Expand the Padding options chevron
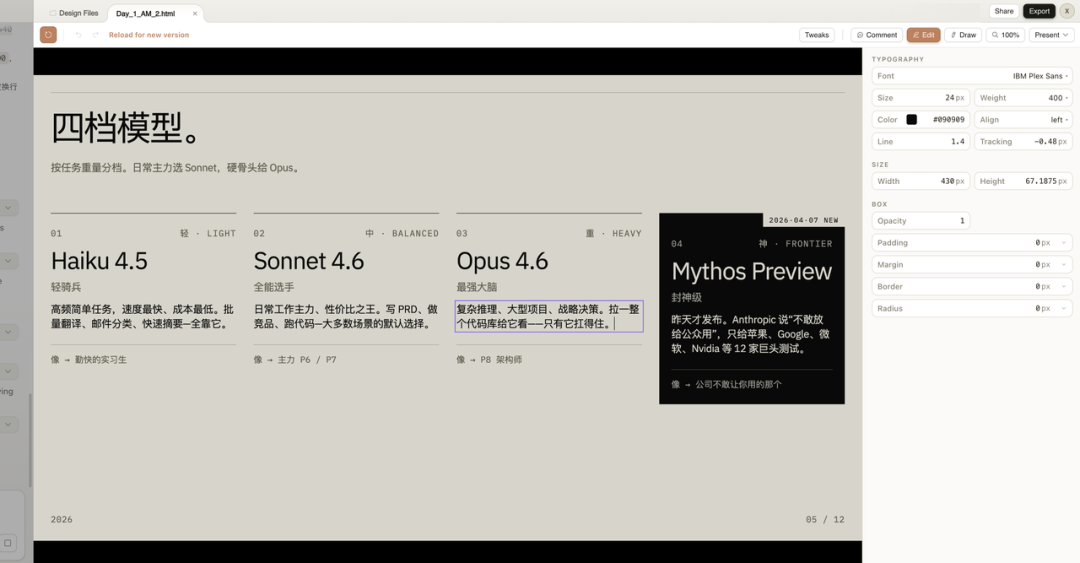 1064,243
